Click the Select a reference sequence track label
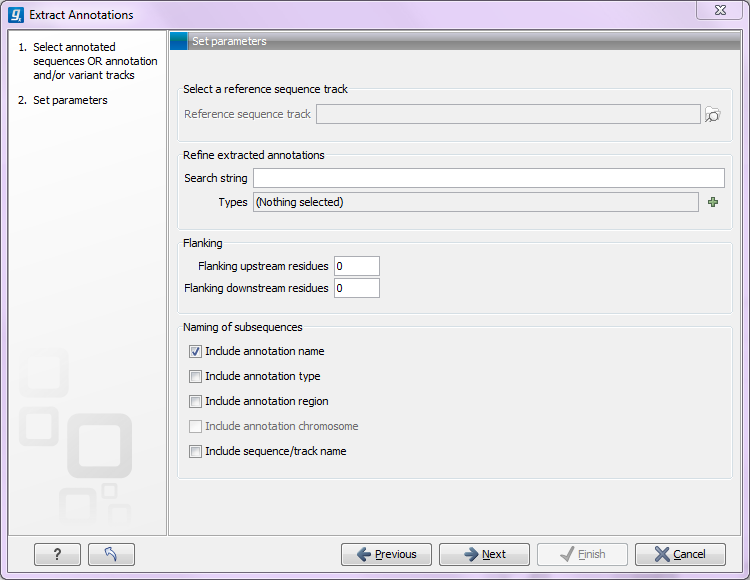 [x=265, y=89]
